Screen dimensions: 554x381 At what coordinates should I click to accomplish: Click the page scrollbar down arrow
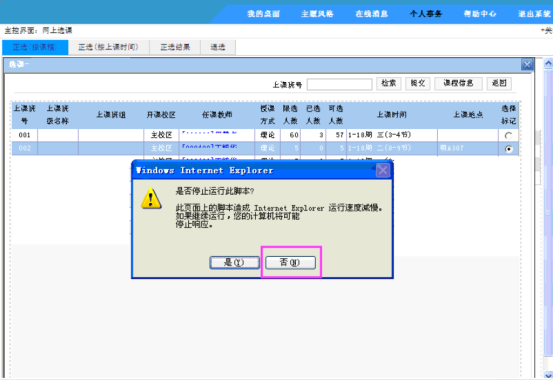click(x=548, y=375)
